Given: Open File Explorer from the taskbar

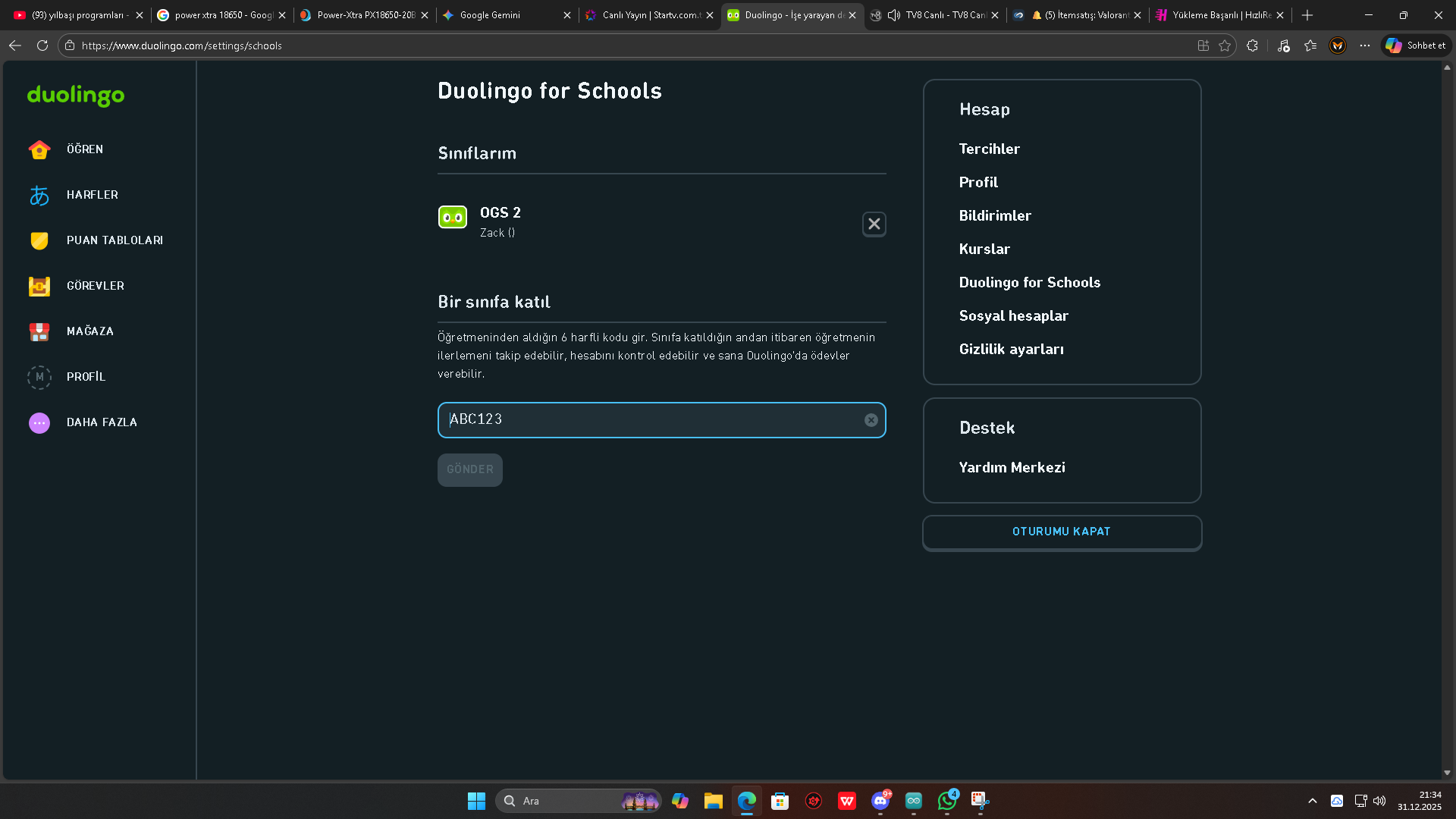Looking at the screenshot, I should point(713,801).
